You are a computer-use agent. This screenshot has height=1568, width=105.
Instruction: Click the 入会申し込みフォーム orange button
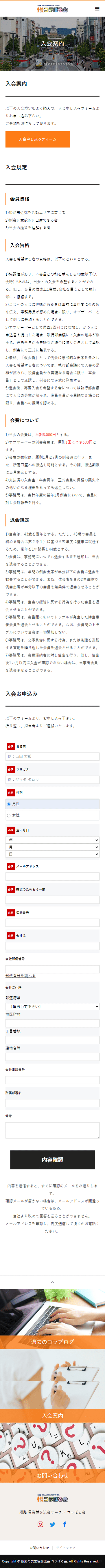click(38, 139)
